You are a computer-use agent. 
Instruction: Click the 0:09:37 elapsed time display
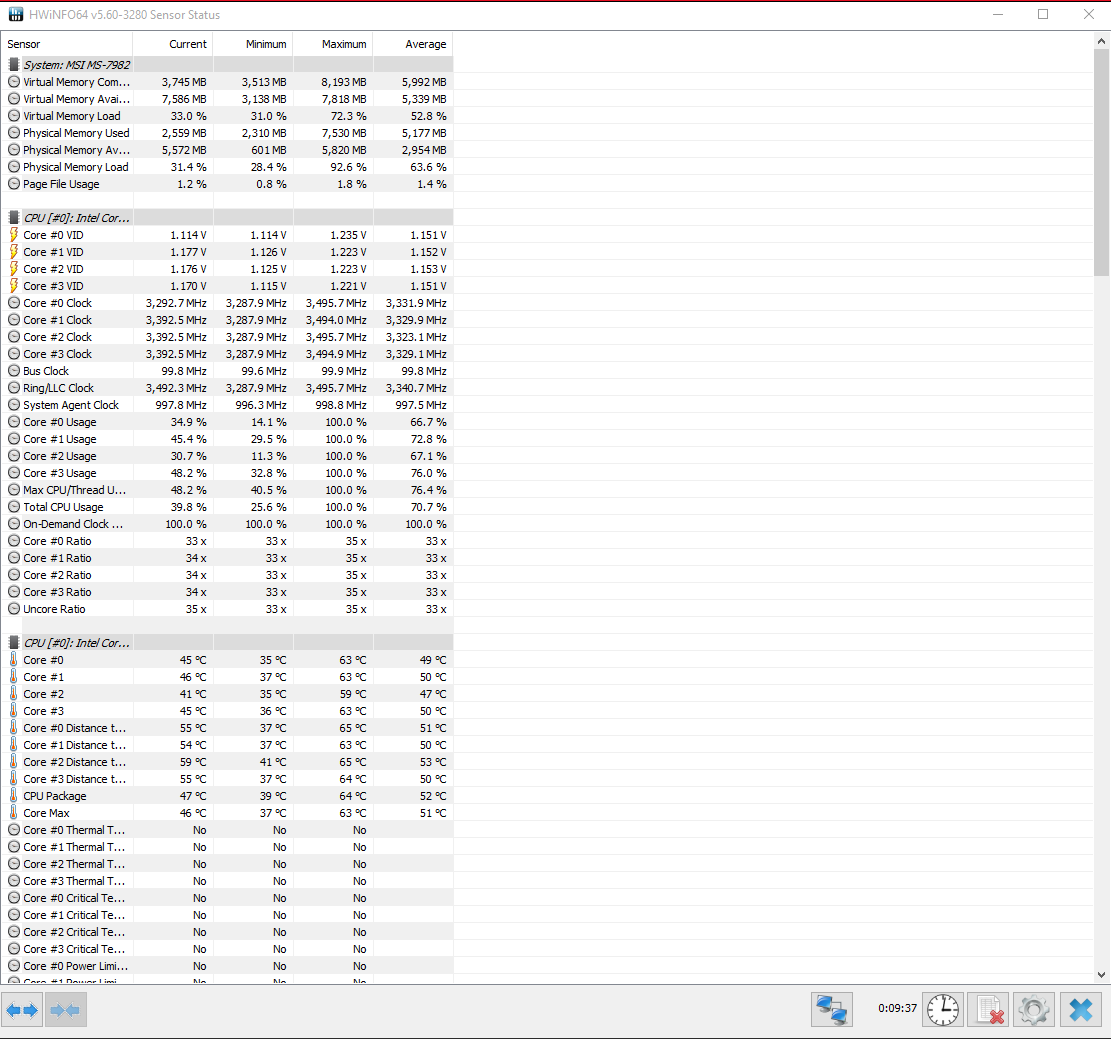pyautogui.click(x=897, y=1008)
